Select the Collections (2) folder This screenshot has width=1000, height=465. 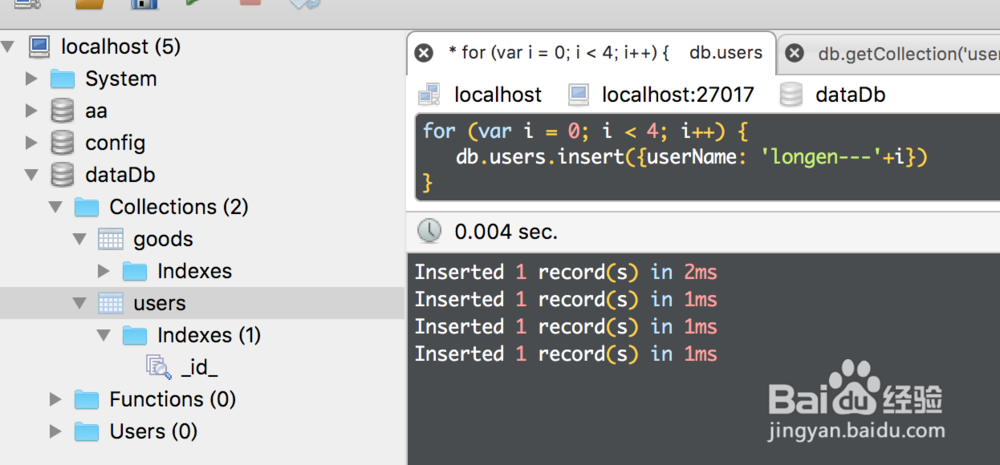pyautogui.click(x=178, y=207)
